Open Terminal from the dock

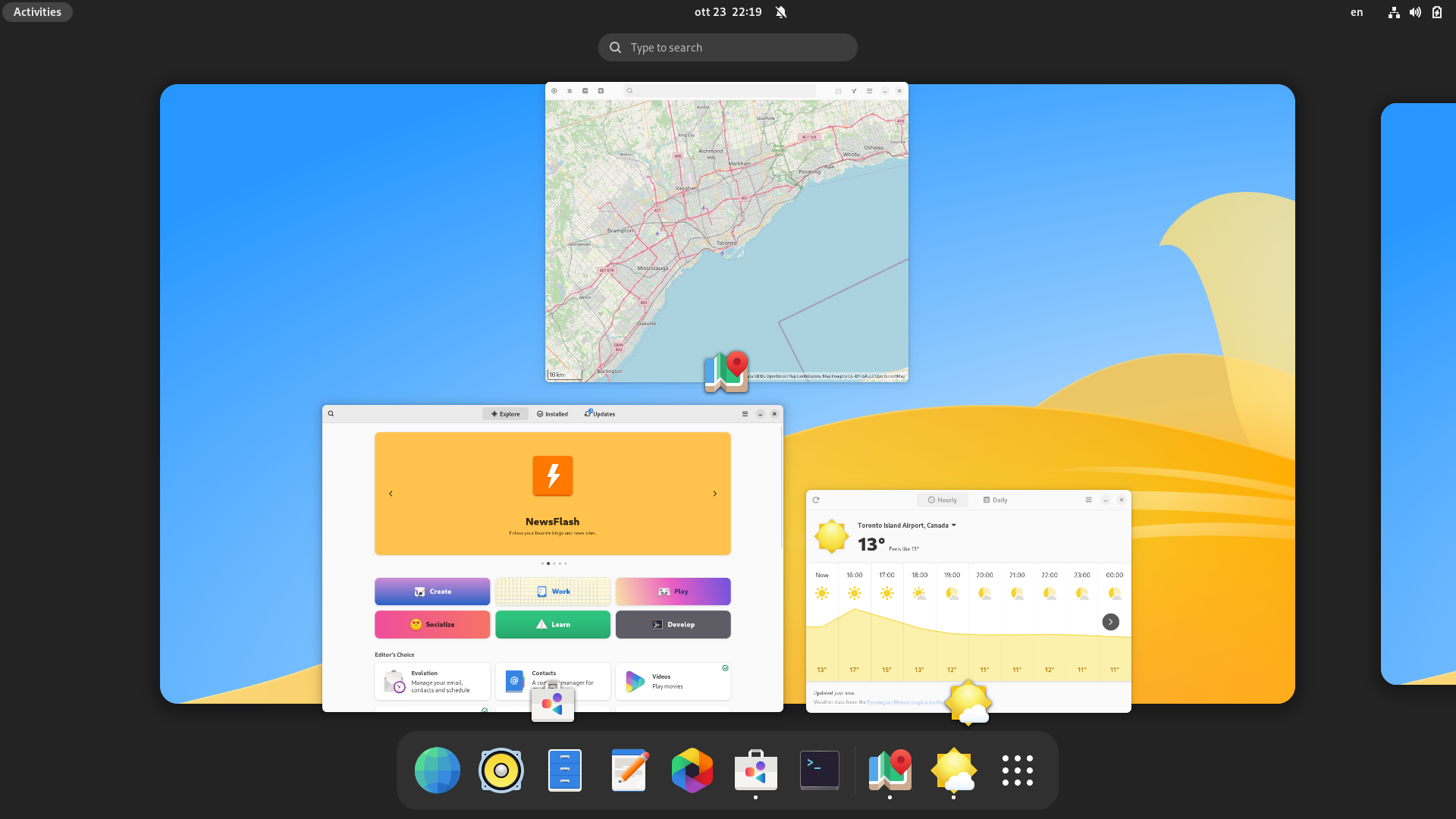click(x=820, y=770)
